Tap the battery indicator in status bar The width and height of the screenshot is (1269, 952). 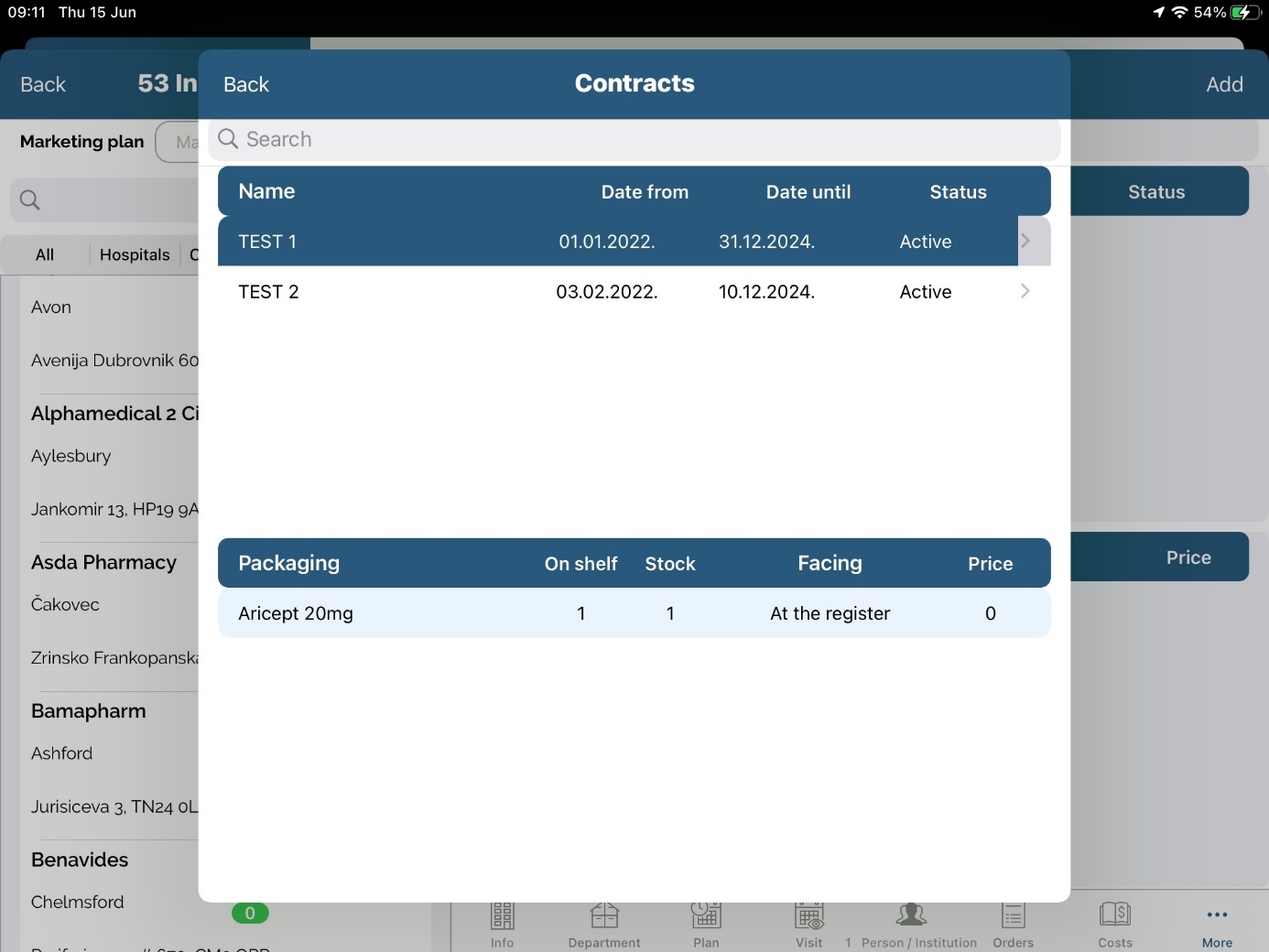(1244, 13)
